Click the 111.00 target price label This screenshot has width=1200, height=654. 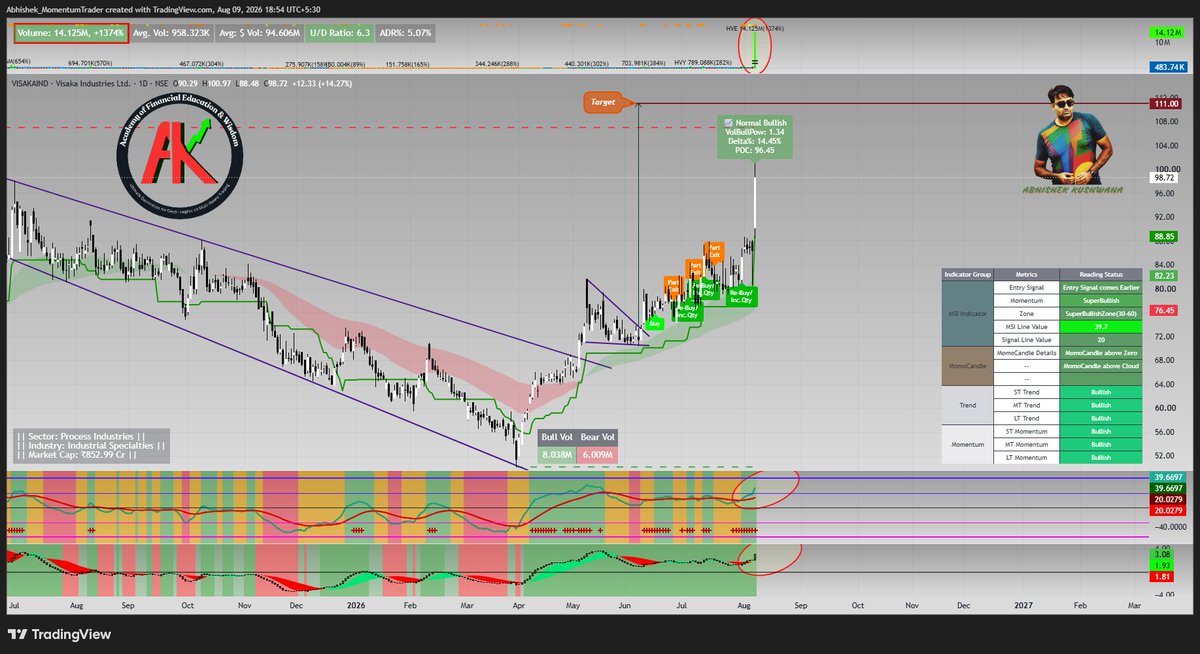[1166, 103]
